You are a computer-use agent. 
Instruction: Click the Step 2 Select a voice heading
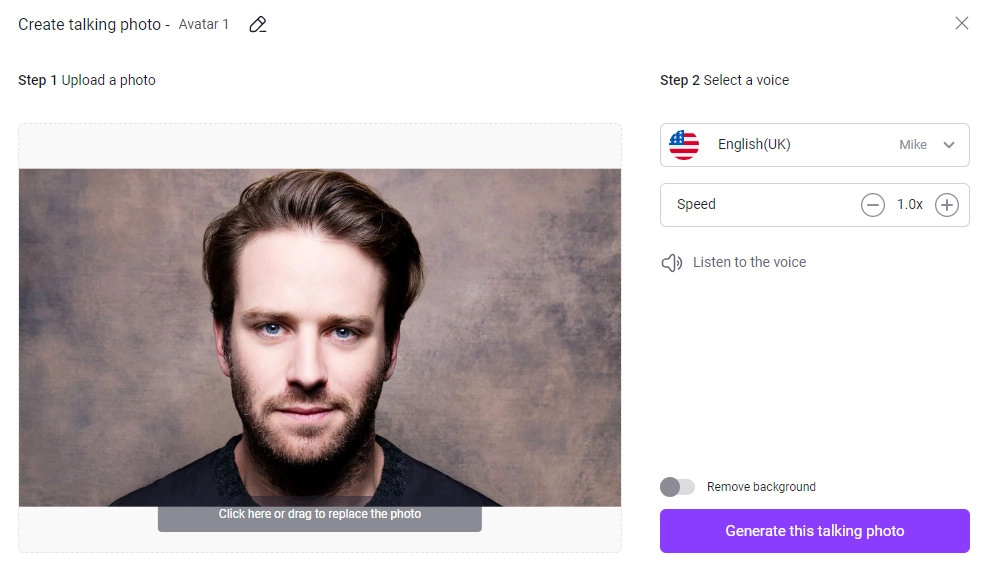coord(724,80)
